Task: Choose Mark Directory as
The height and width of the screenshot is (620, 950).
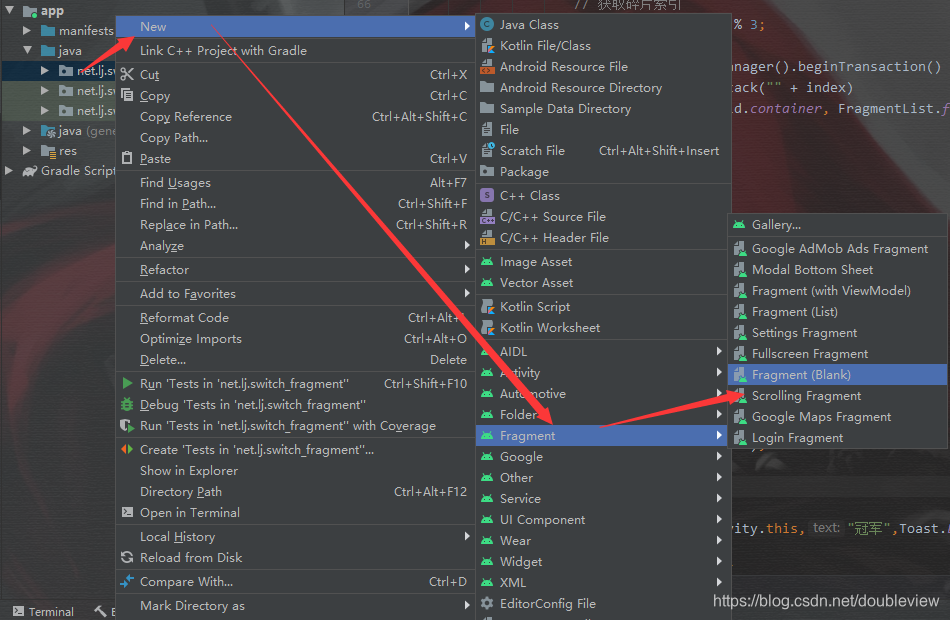Action: (x=295, y=605)
